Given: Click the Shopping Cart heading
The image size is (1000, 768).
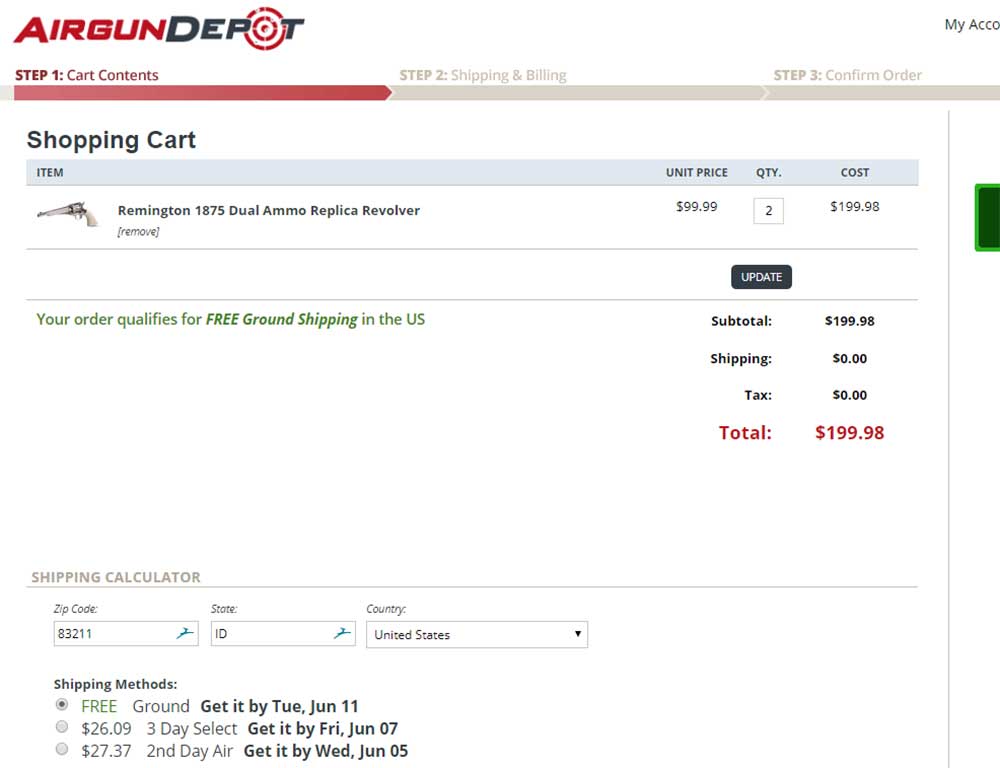Looking at the screenshot, I should click(111, 140).
